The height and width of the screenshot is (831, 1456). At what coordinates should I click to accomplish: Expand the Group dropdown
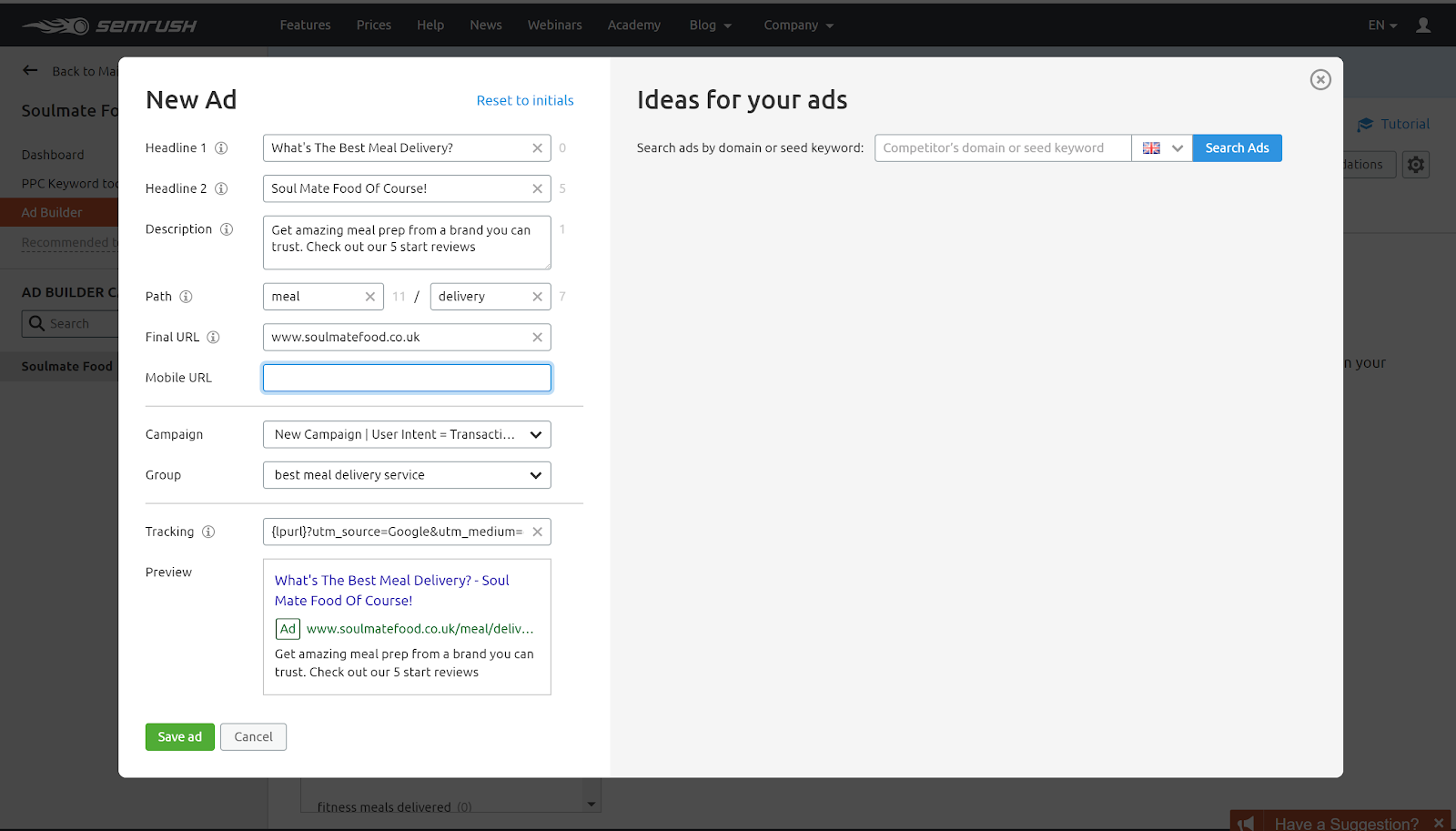coord(407,475)
